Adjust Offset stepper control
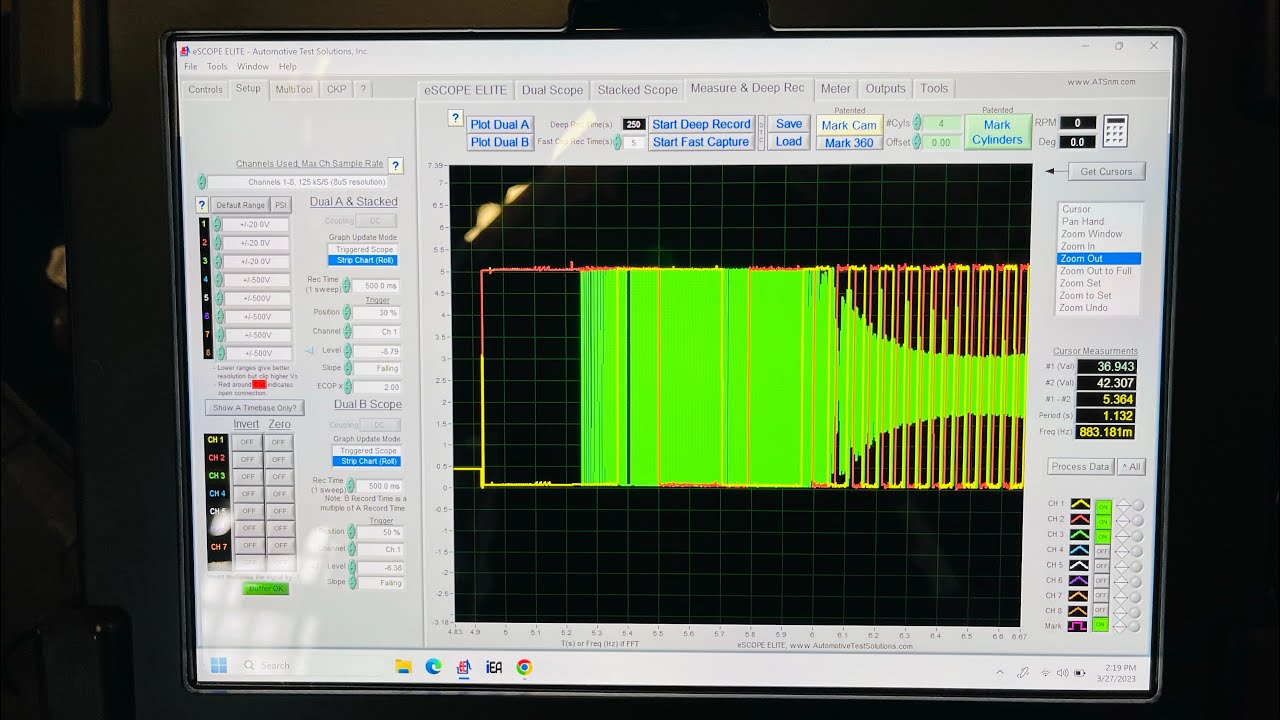 point(917,142)
